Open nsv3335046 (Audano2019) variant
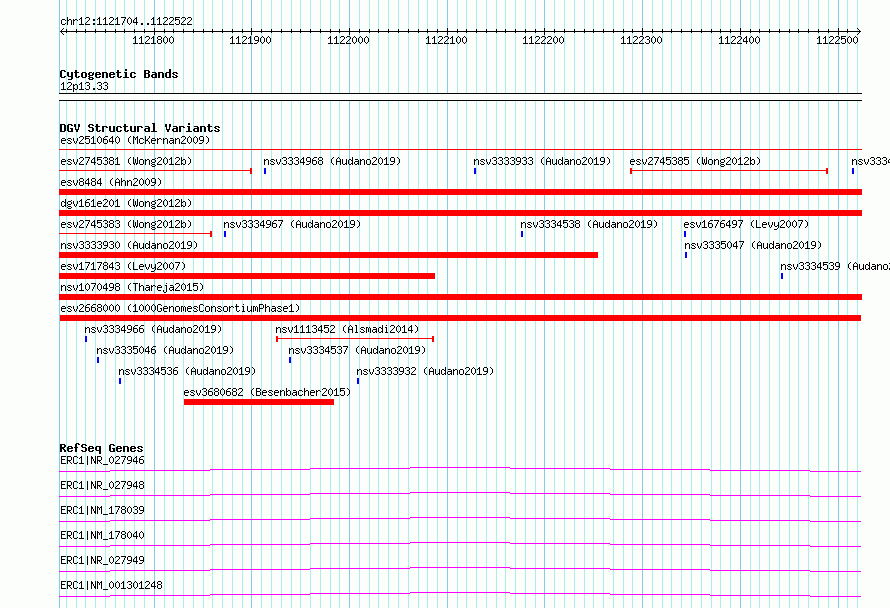The height and width of the screenshot is (608, 890). point(165,350)
